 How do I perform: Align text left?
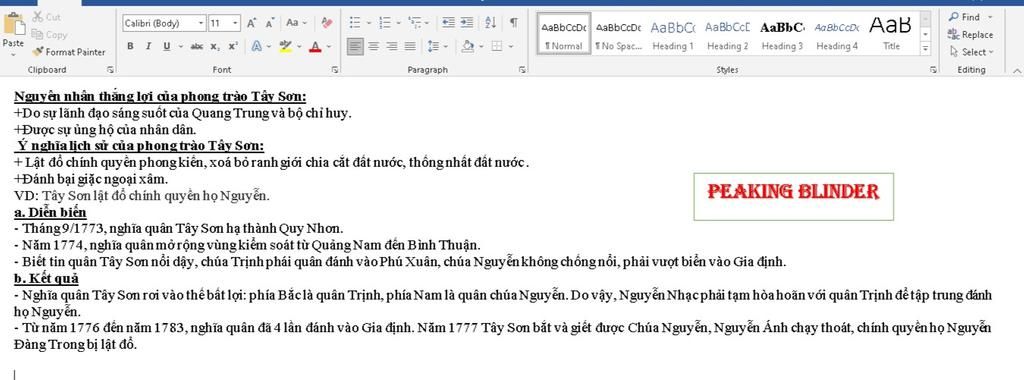pyautogui.click(x=355, y=46)
